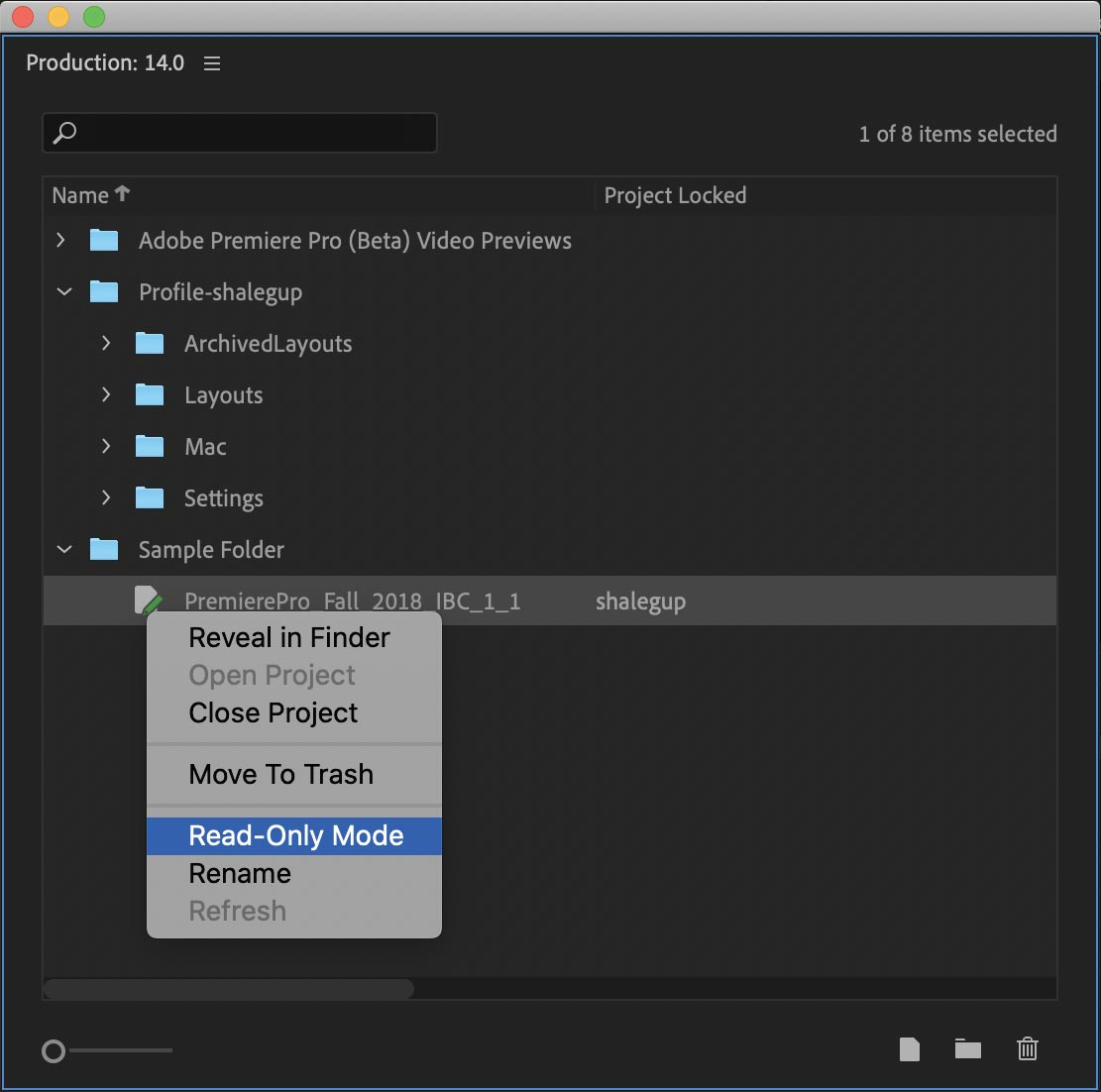The width and height of the screenshot is (1101, 1092).
Task: Choose Open Project from context menu
Action: point(294,675)
